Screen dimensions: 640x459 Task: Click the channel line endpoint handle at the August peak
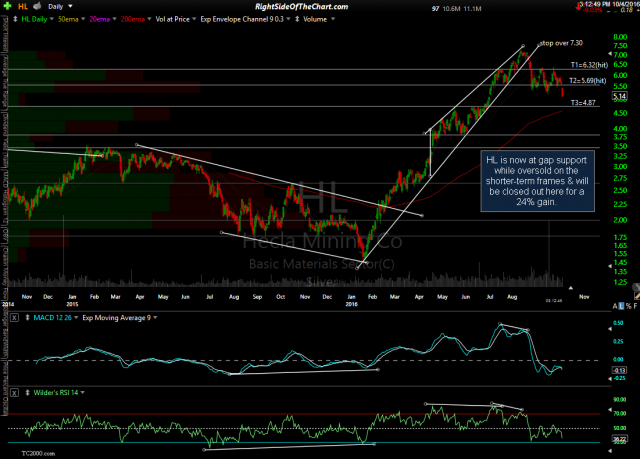[523, 46]
